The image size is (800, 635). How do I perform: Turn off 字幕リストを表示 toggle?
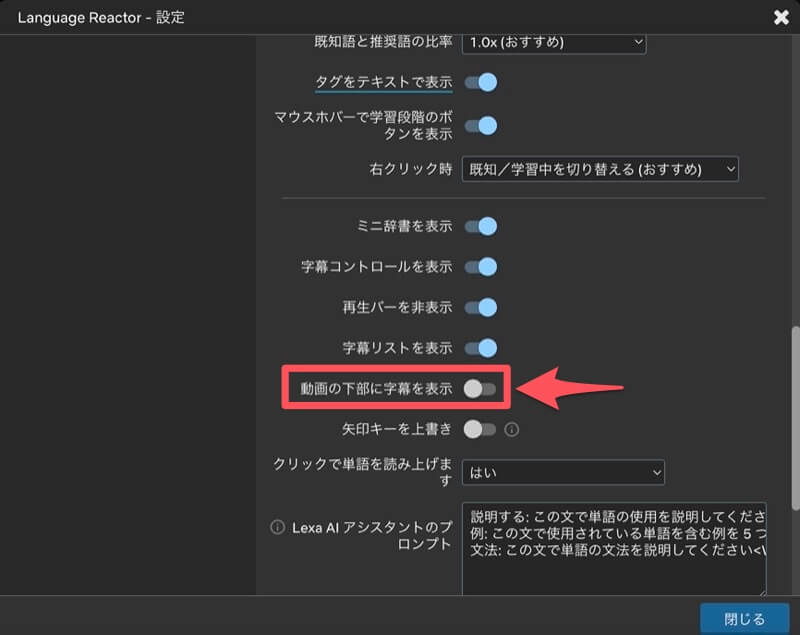(x=481, y=348)
